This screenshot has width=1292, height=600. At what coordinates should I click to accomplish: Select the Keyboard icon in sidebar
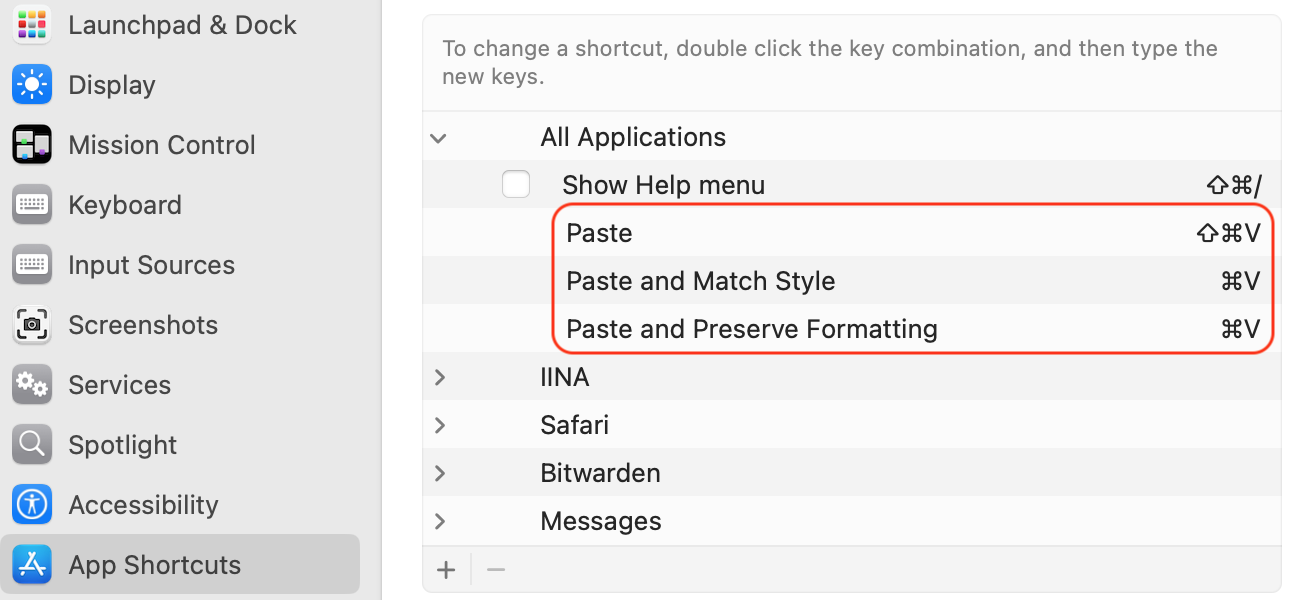pyautogui.click(x=32, y=205)
